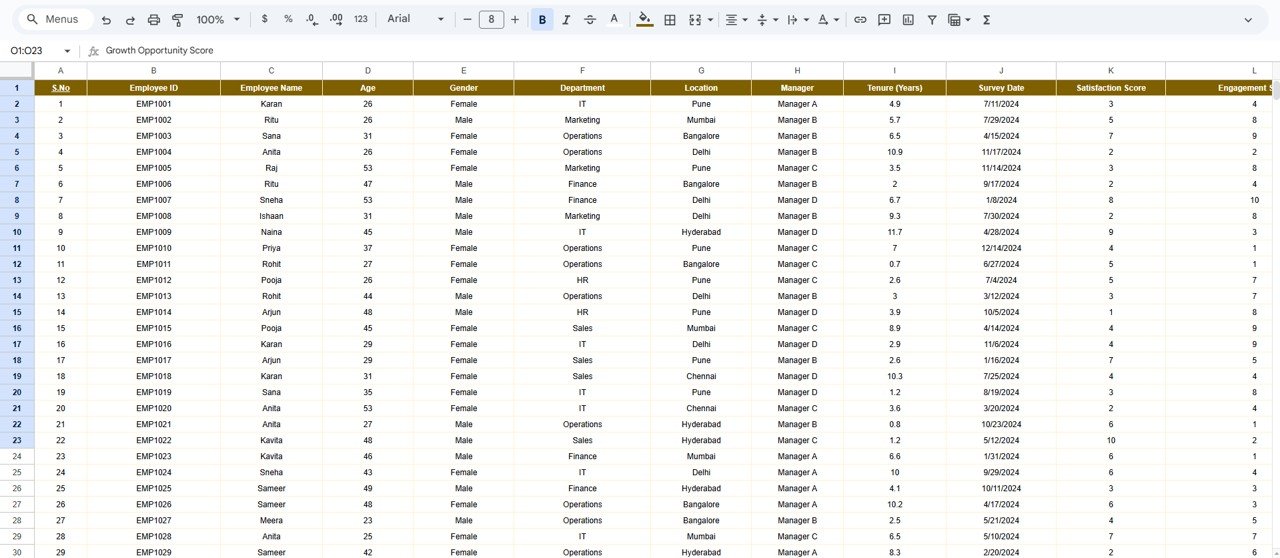Expand filter views dropdown arrow

(968, 19)
